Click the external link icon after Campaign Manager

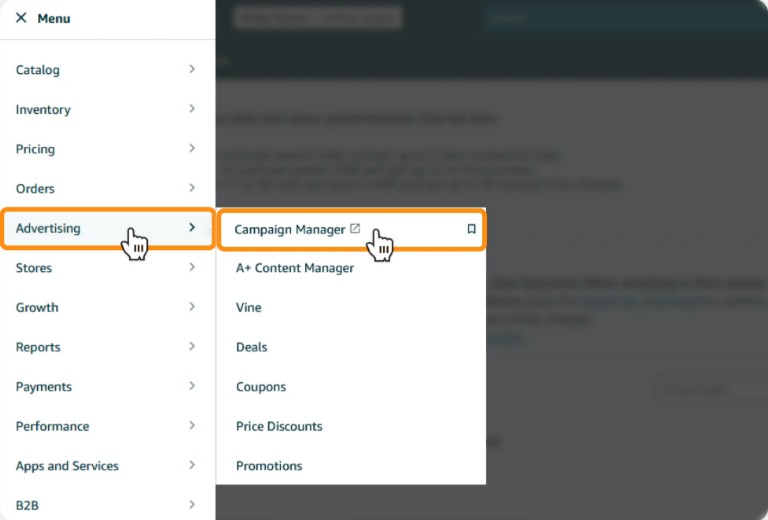(355, 228)
